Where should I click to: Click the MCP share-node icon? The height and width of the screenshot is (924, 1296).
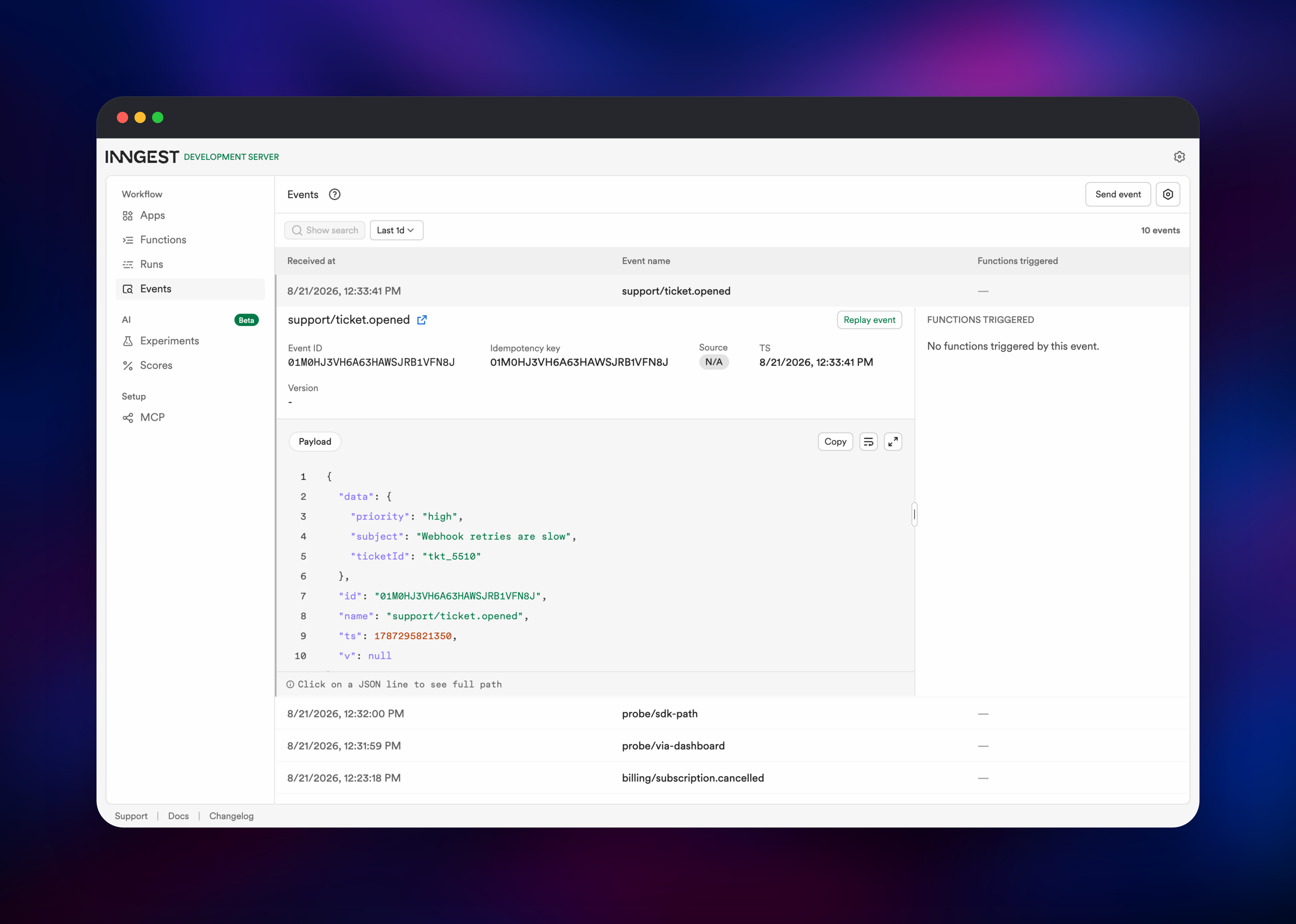click(x=128, y=418)
